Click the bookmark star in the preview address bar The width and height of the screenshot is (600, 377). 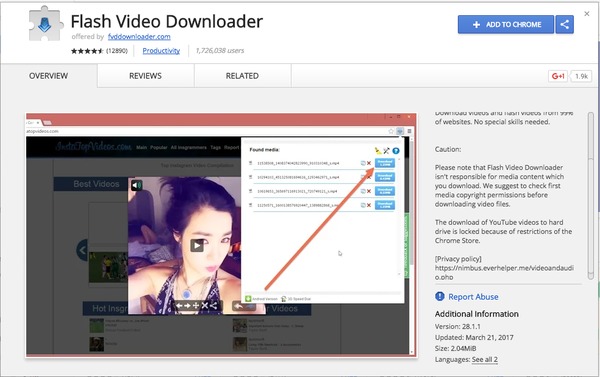[391, 131]
